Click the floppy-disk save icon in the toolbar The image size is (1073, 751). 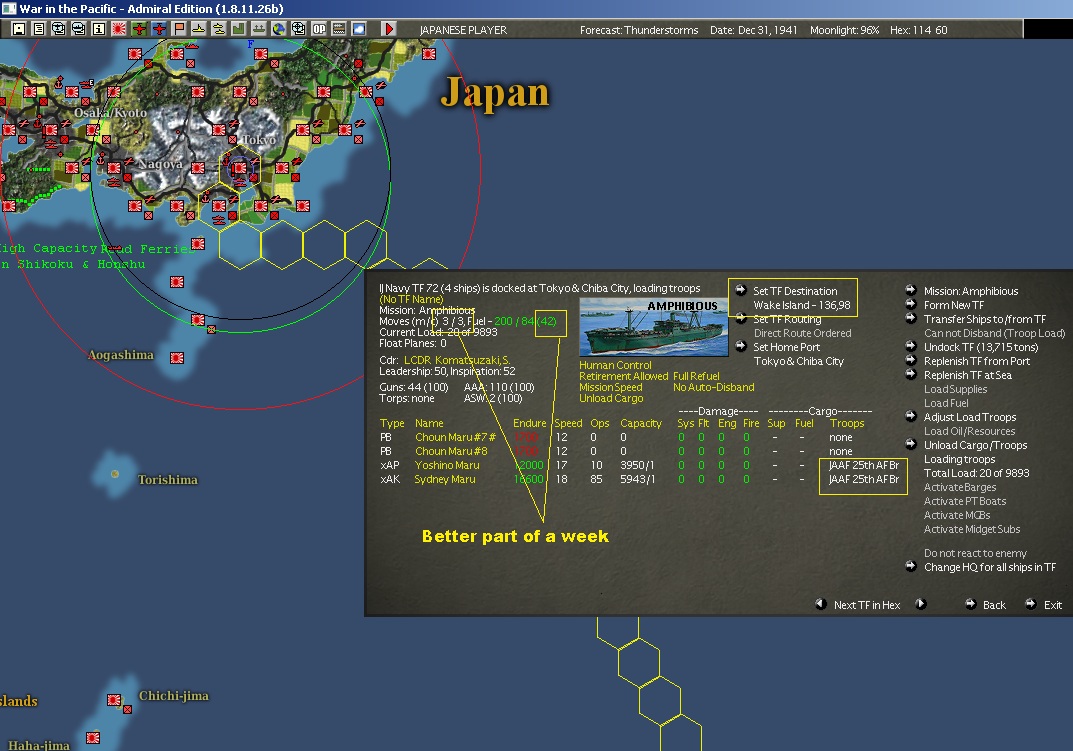point(19,29)
